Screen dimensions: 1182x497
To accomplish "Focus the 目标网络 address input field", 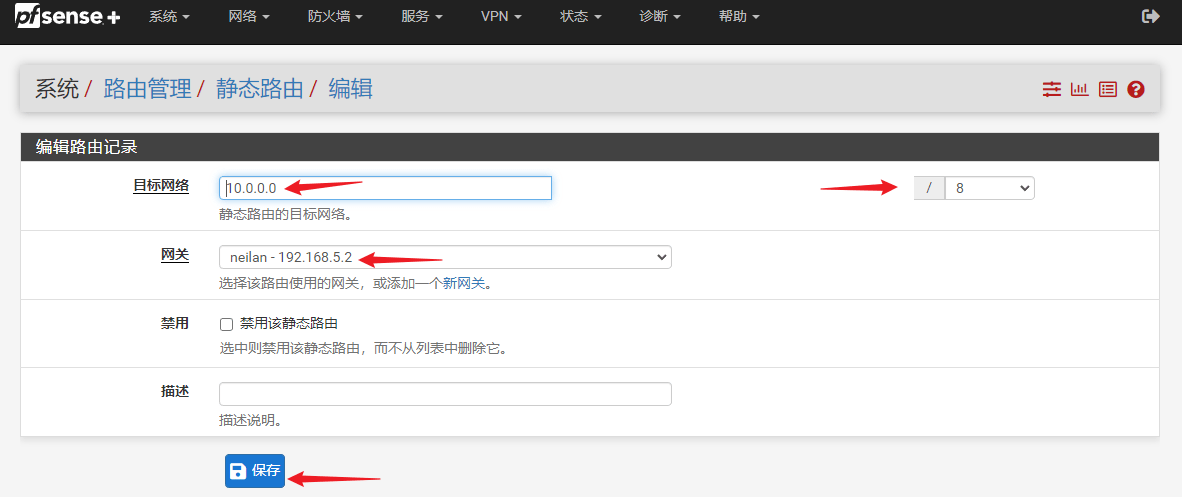I will pyautogui.click(x=385, y=188).
